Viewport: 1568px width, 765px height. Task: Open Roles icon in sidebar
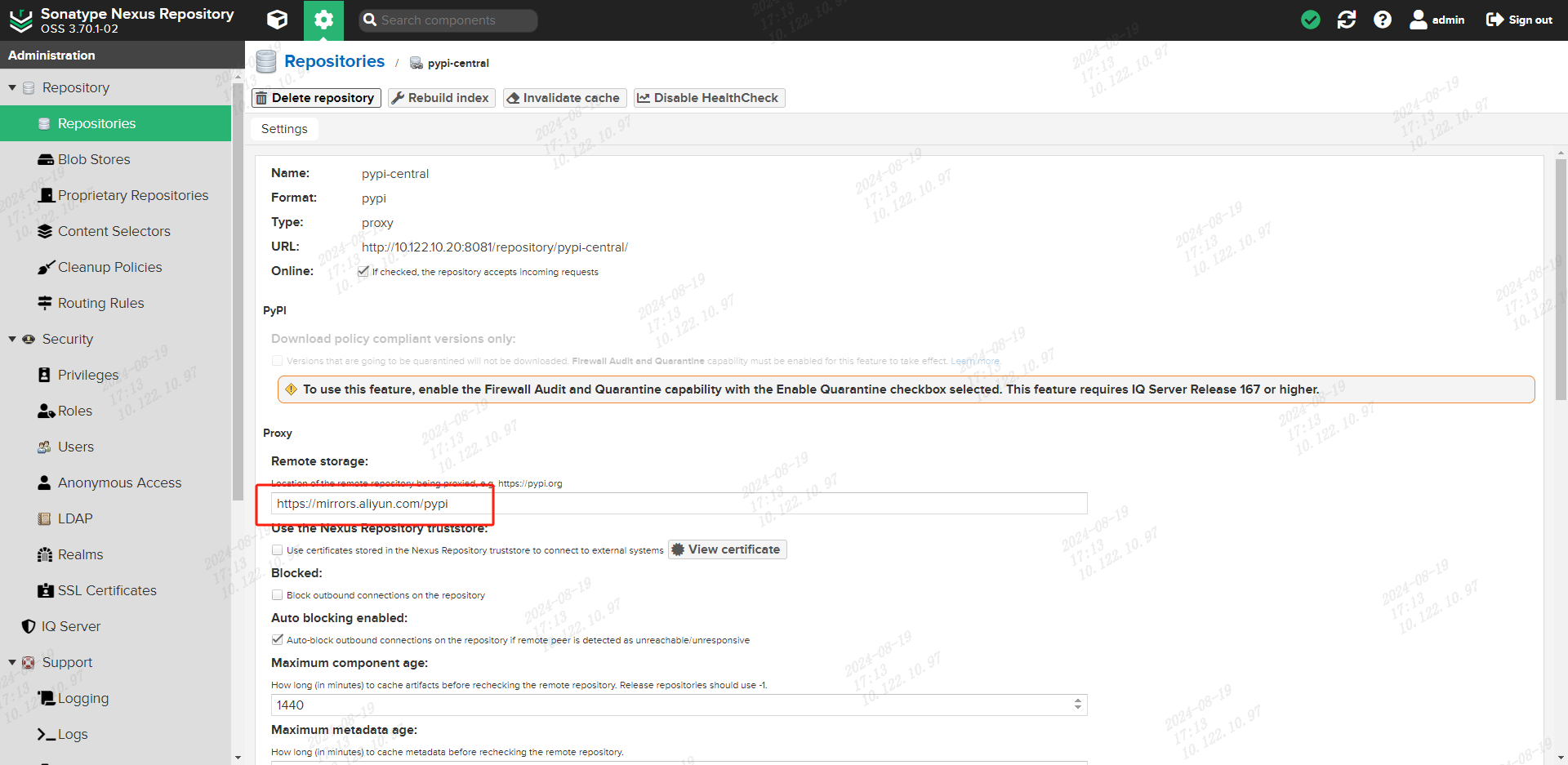(46, 411)
